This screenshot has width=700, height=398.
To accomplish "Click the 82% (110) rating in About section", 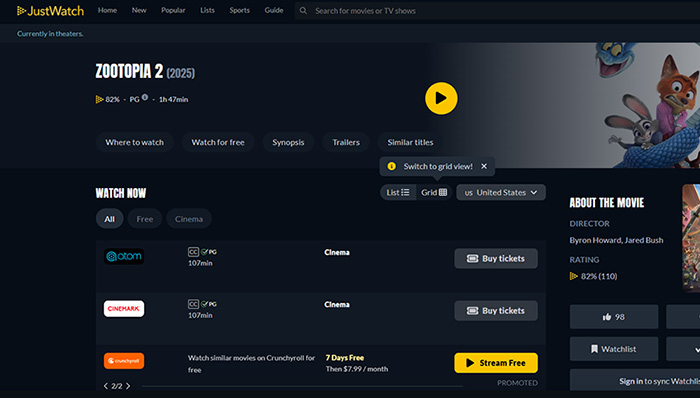I will pos(594,276).
